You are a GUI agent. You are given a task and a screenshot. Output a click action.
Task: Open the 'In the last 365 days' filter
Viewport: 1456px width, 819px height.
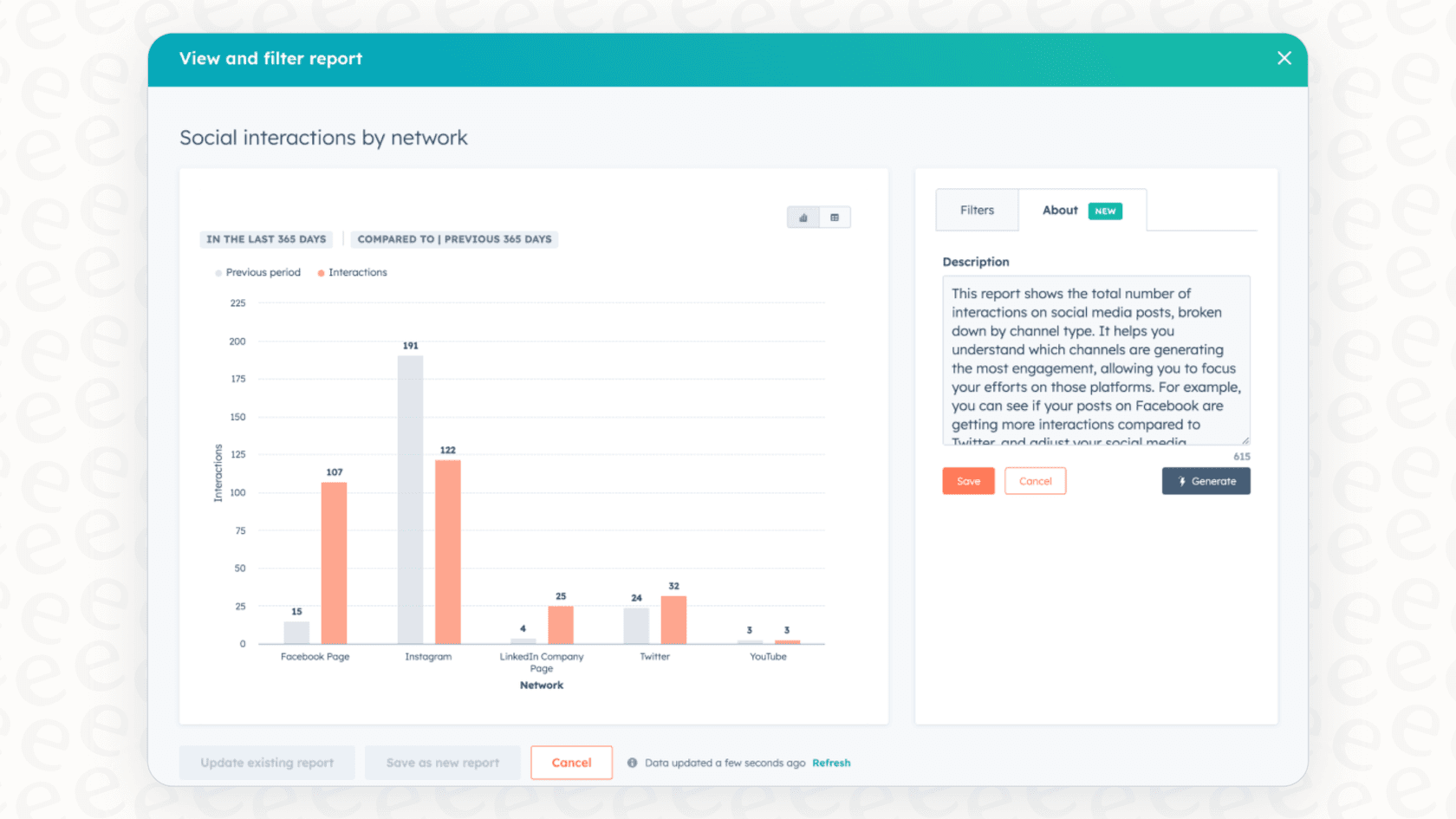coord(265,239)
